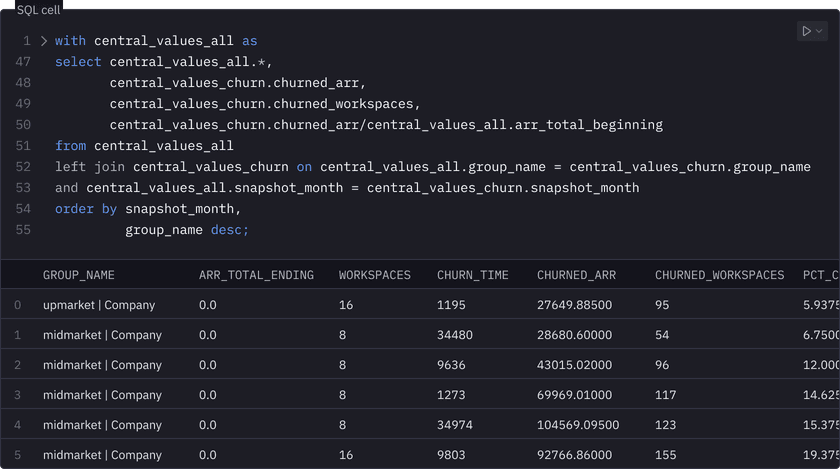Run the SQL cell with play icon
840x469 pixels.
(x=806, y=32)
